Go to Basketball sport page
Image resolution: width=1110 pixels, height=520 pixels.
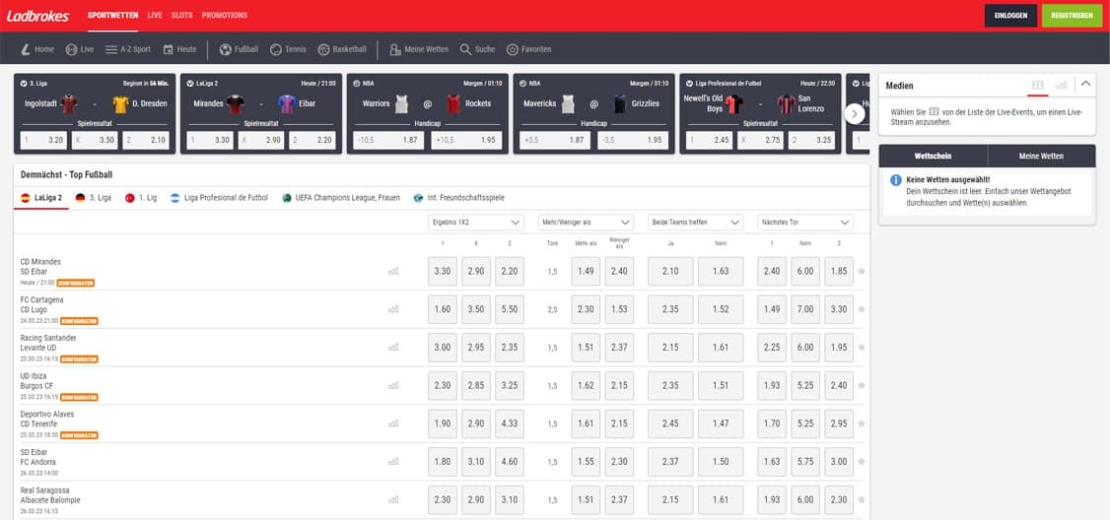342,50
